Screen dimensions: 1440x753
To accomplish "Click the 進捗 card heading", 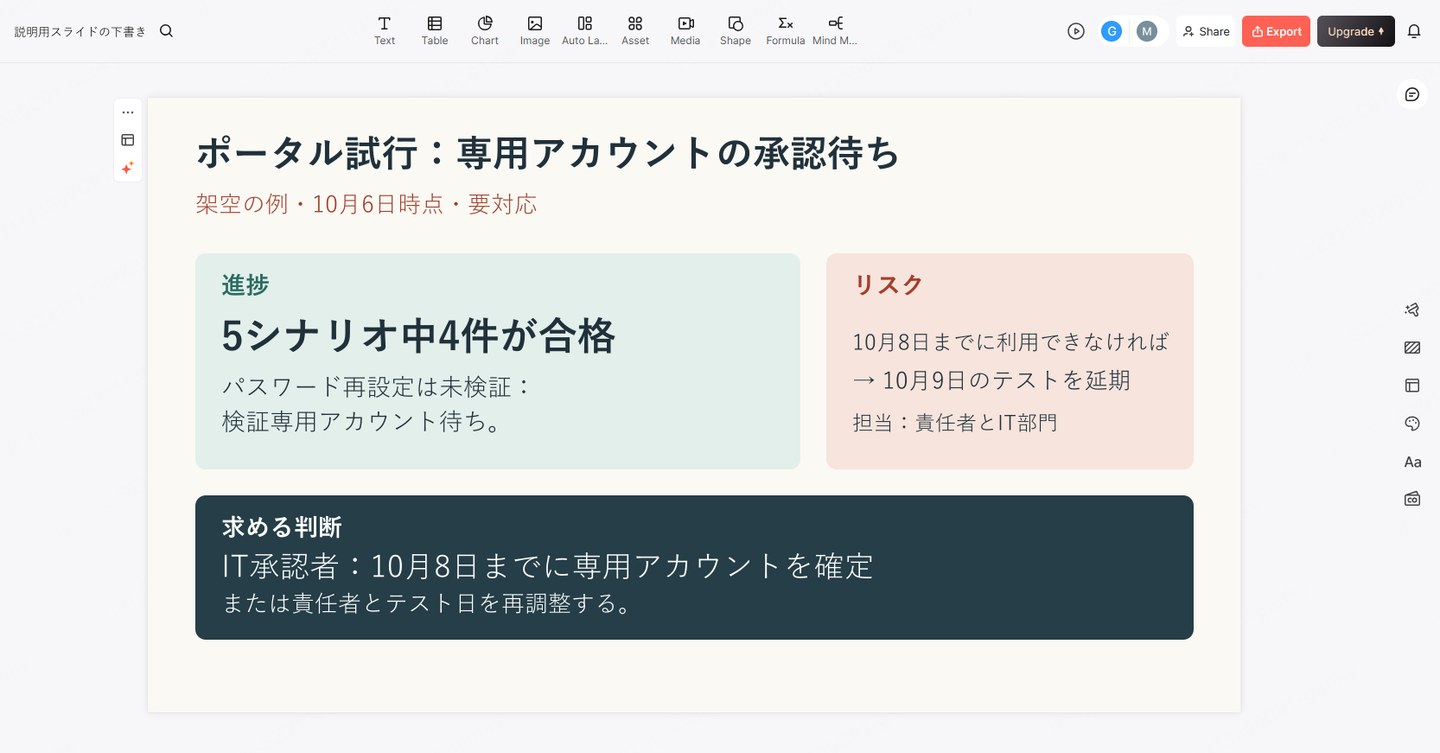I will tap(246, 285).
